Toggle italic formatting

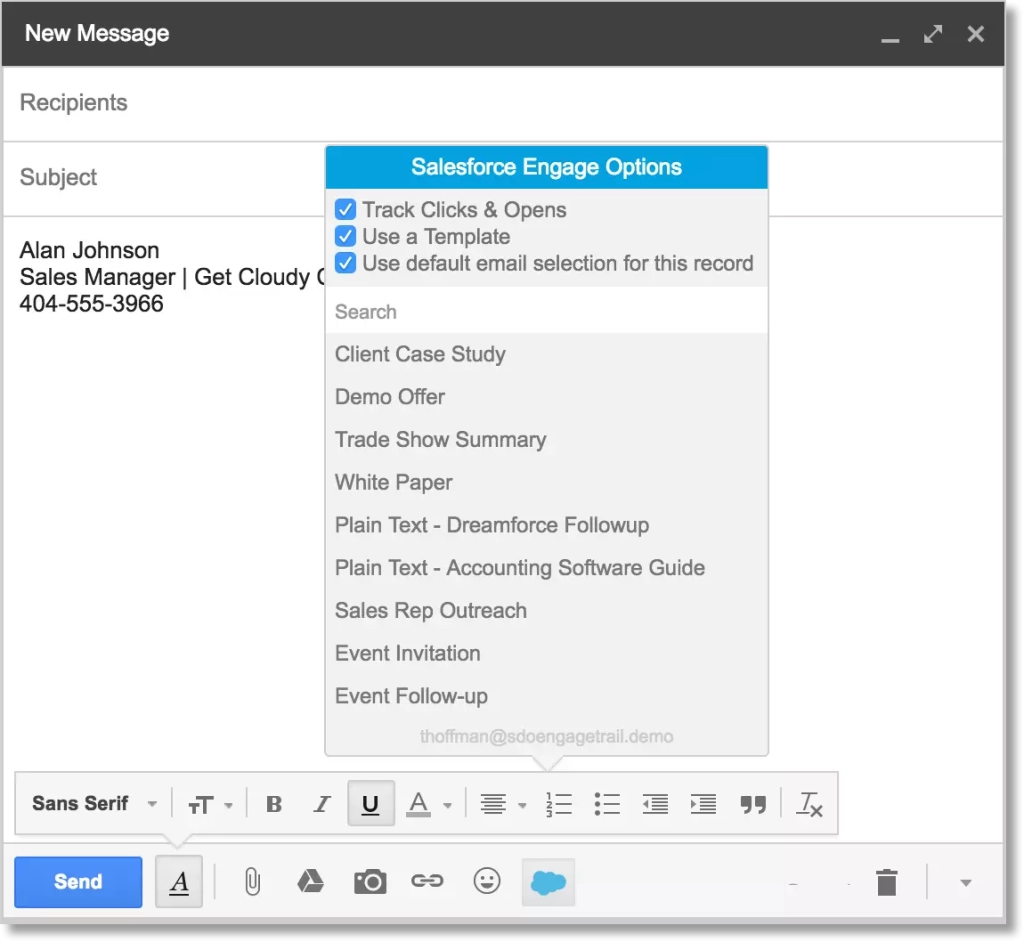(321, 804)
